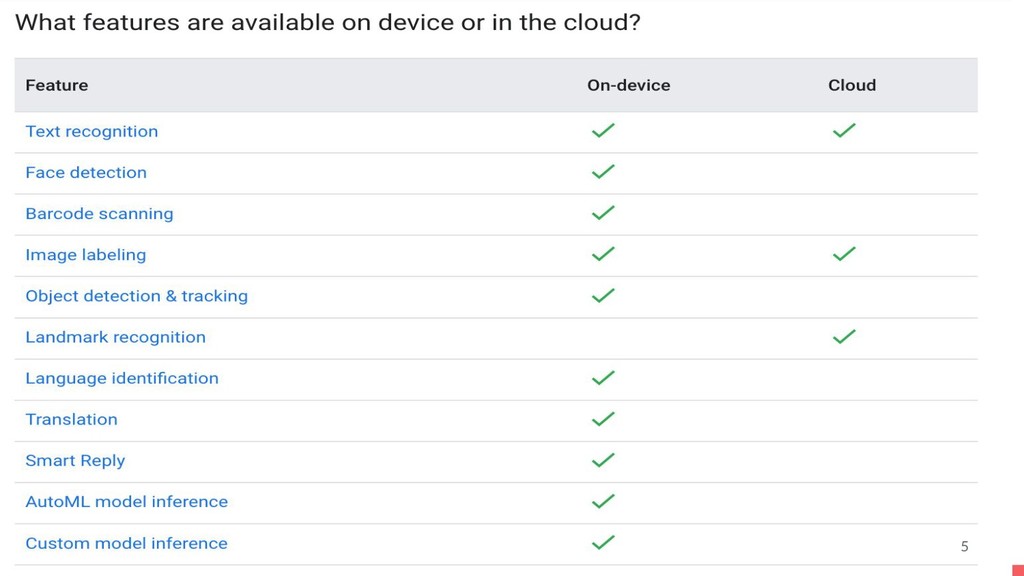This screenshot has height=576, width=1024.
Task: Open the Translation link
Action: 71,419
